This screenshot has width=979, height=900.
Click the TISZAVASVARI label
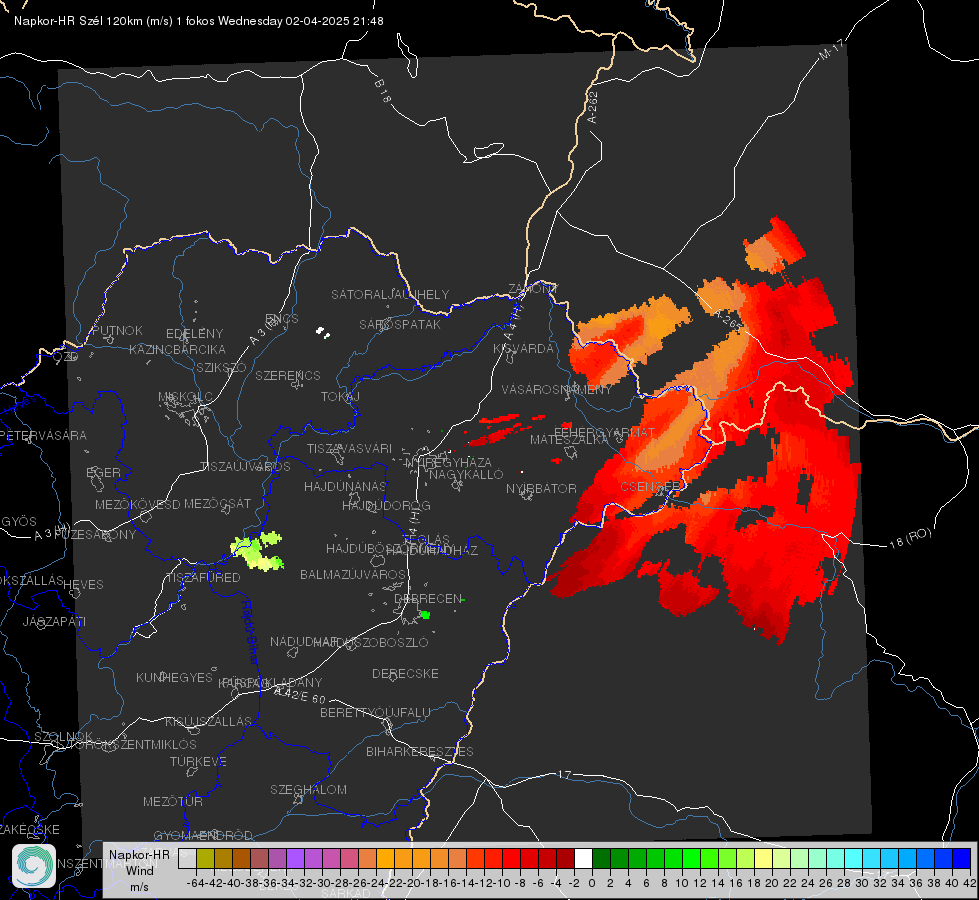click(x=350, y=448)
